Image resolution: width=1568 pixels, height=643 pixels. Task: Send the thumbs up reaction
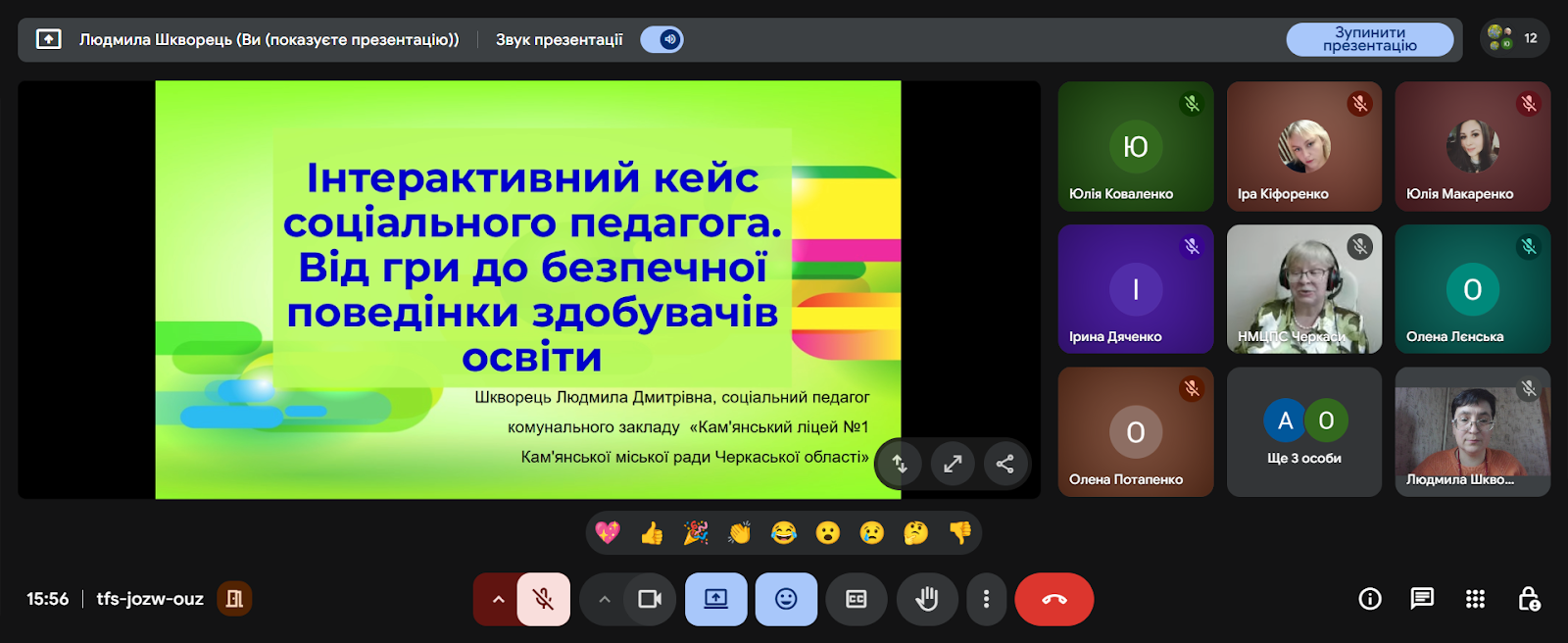(652, 533)
